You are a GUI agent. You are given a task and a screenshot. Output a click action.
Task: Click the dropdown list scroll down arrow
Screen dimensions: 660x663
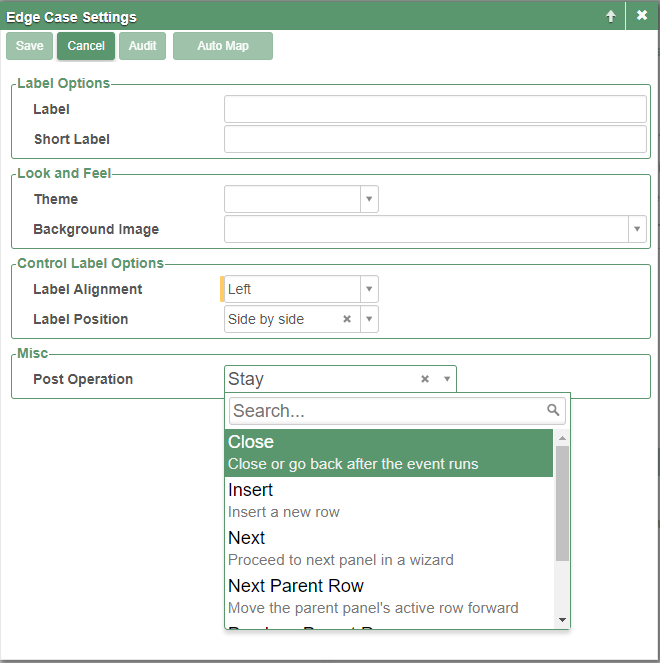pos(562,620)
